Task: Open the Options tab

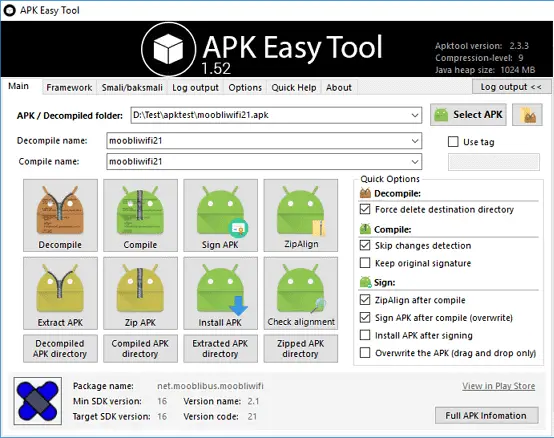Action: [x=245, y=88]
